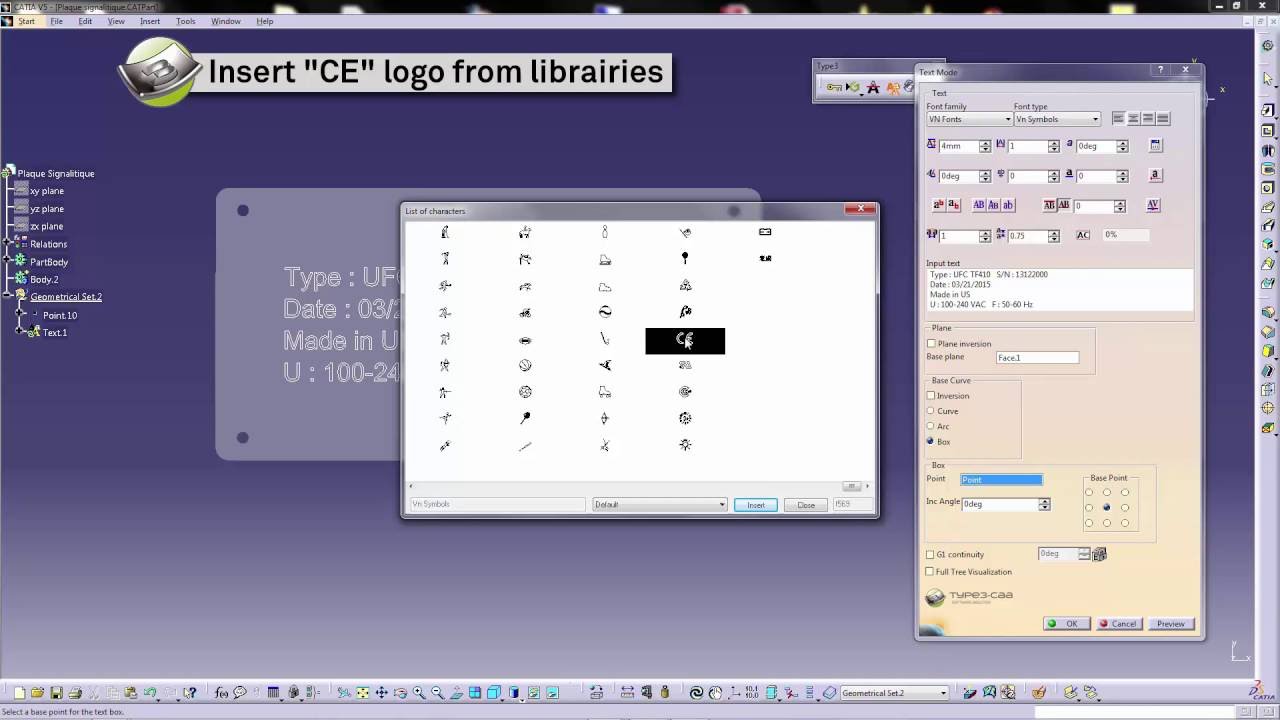Click the key icon in Type3 toolbar
This screenshot has height=720, width=1280.
833,87
